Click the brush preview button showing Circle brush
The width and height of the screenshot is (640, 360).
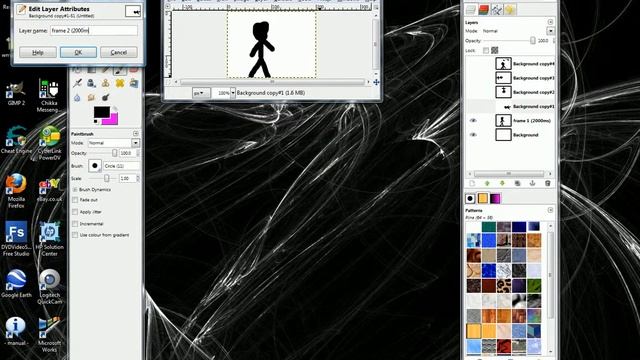(95, 166)
